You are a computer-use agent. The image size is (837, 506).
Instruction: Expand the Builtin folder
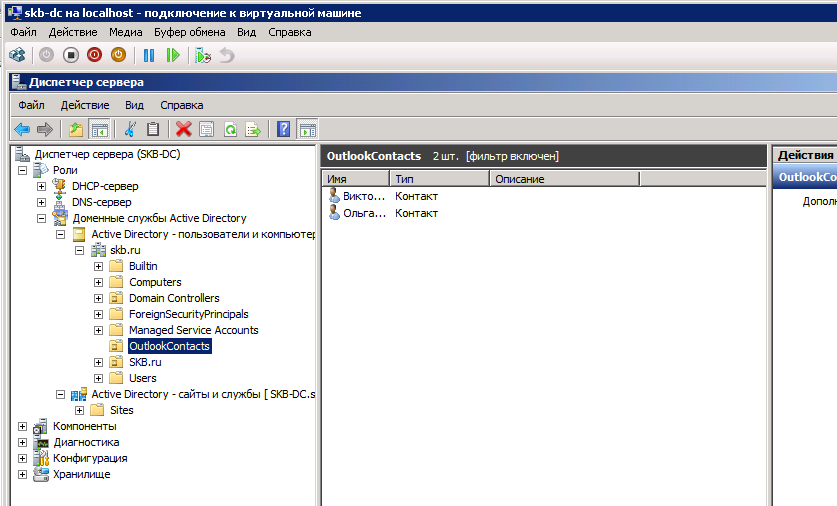point(98,266)
